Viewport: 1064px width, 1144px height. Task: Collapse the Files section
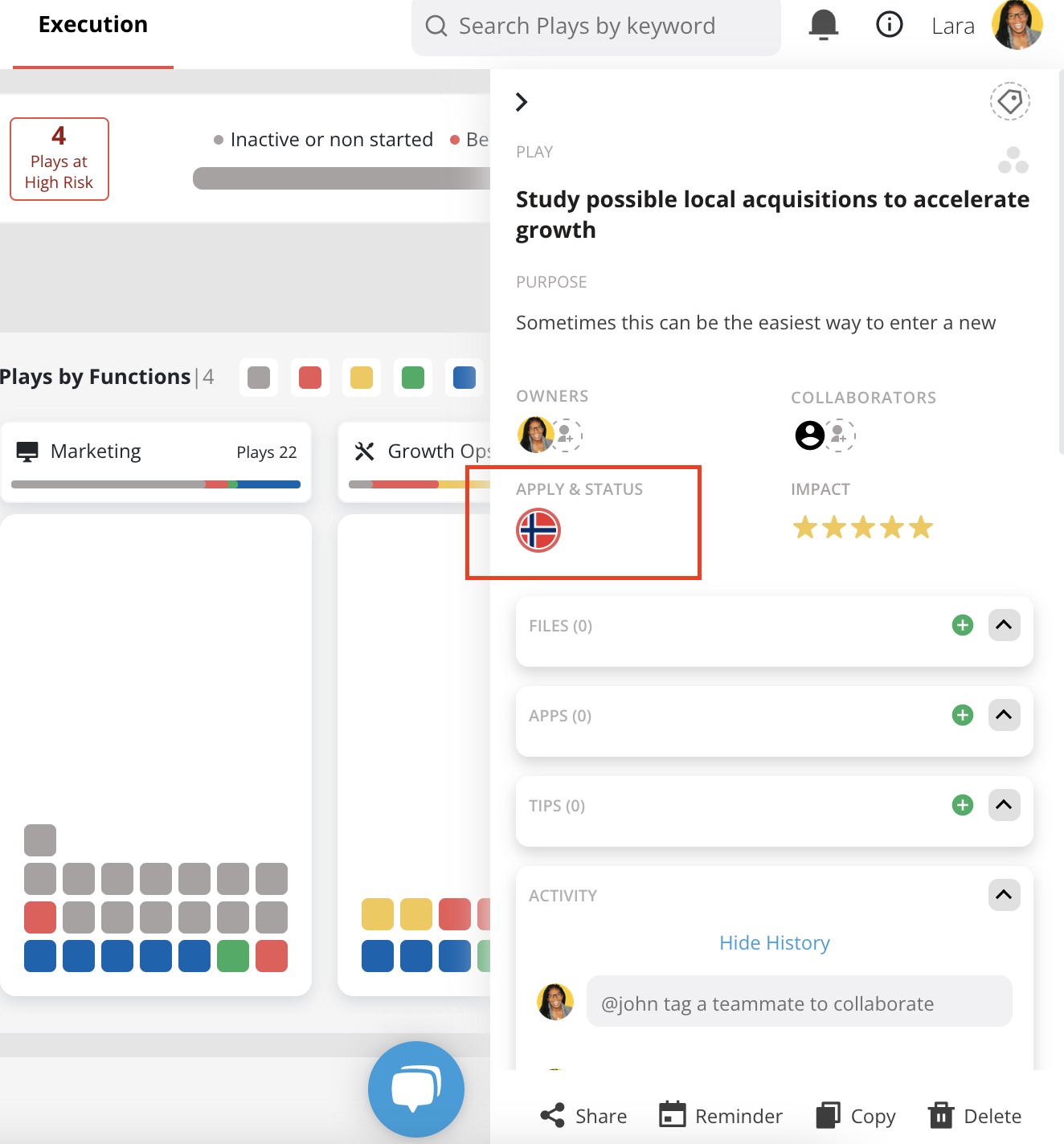1004,625
